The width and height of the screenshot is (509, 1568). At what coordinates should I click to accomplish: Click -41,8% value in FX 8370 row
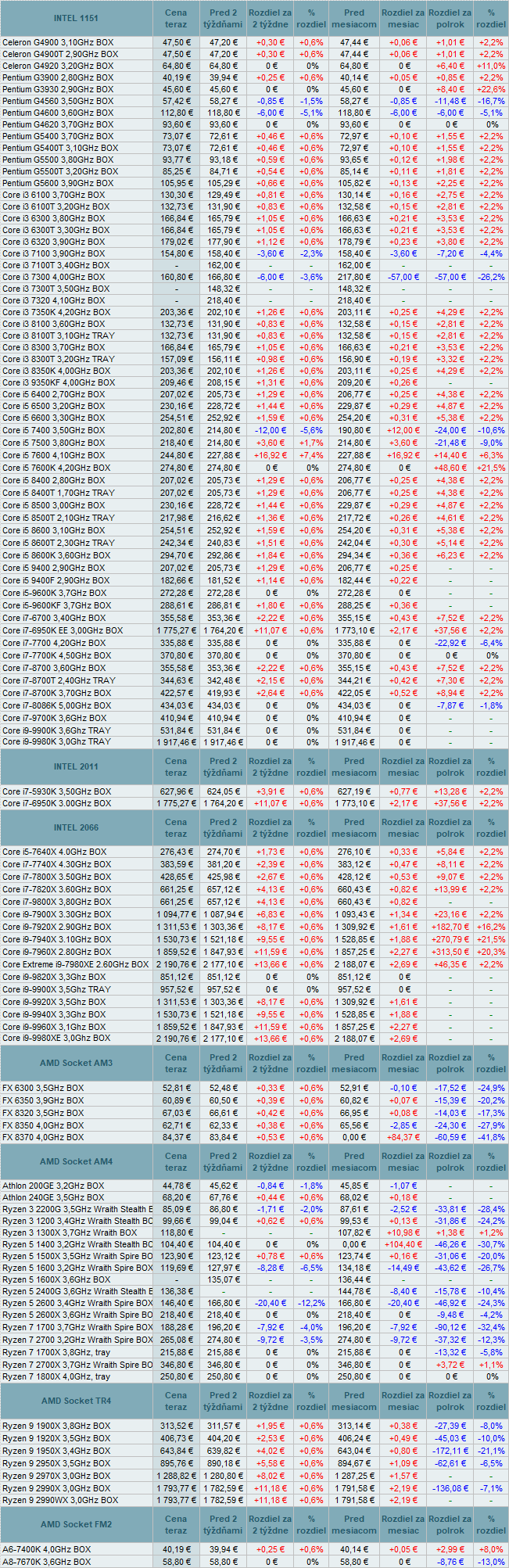491,1137
